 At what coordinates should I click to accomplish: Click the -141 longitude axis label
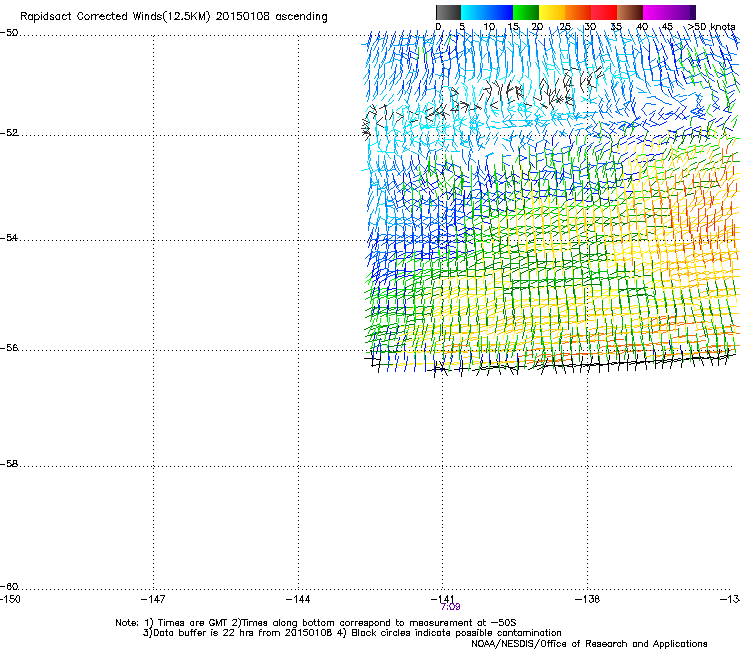click(443, 599)
